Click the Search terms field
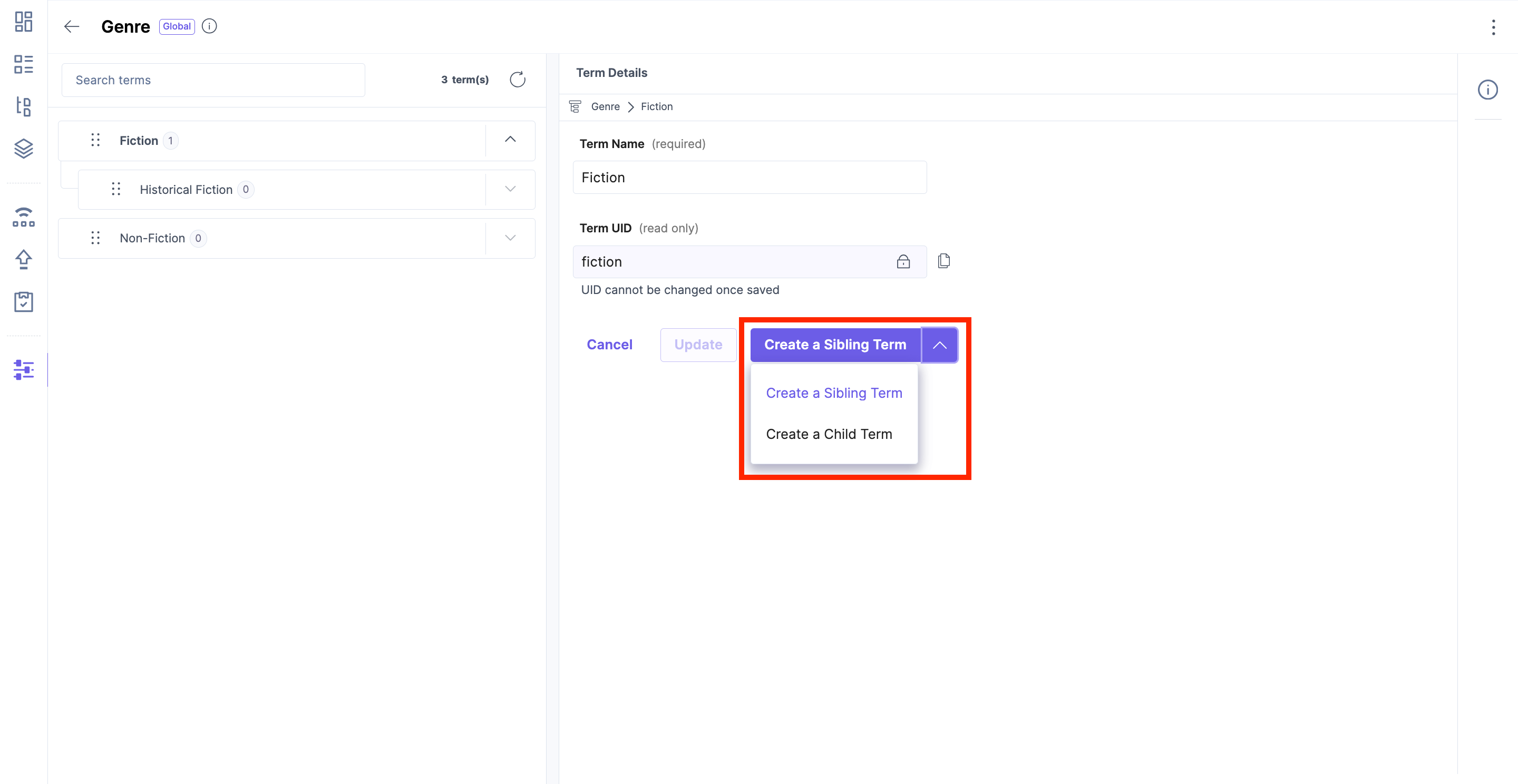 (x=213, y=80)
